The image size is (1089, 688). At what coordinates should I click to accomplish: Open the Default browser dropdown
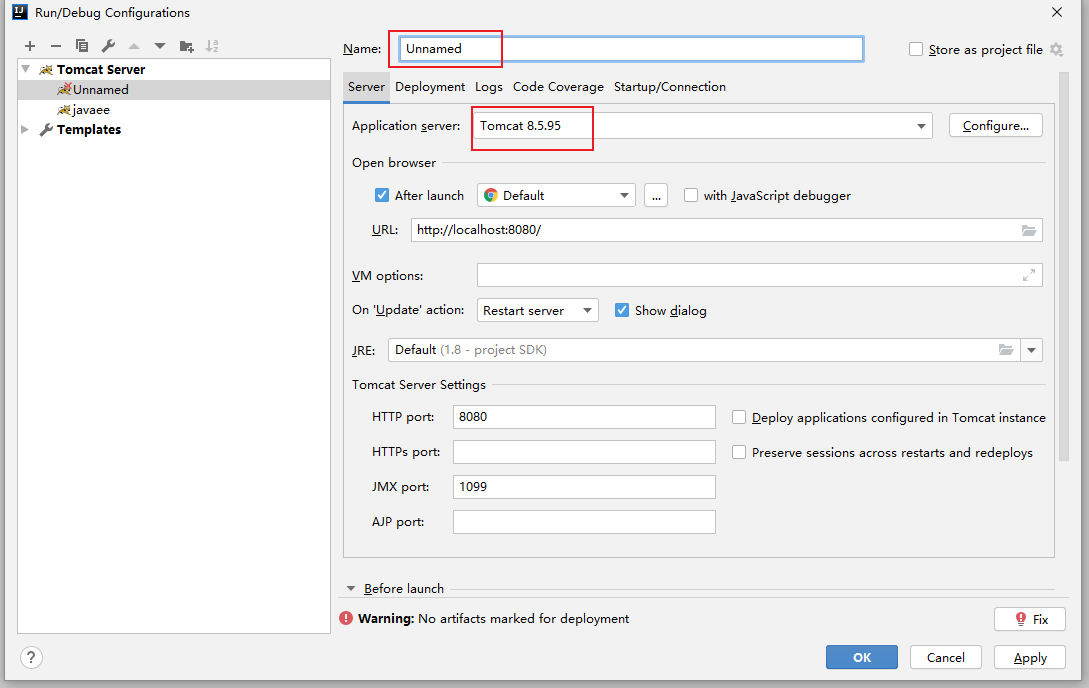tap(556, 195)
